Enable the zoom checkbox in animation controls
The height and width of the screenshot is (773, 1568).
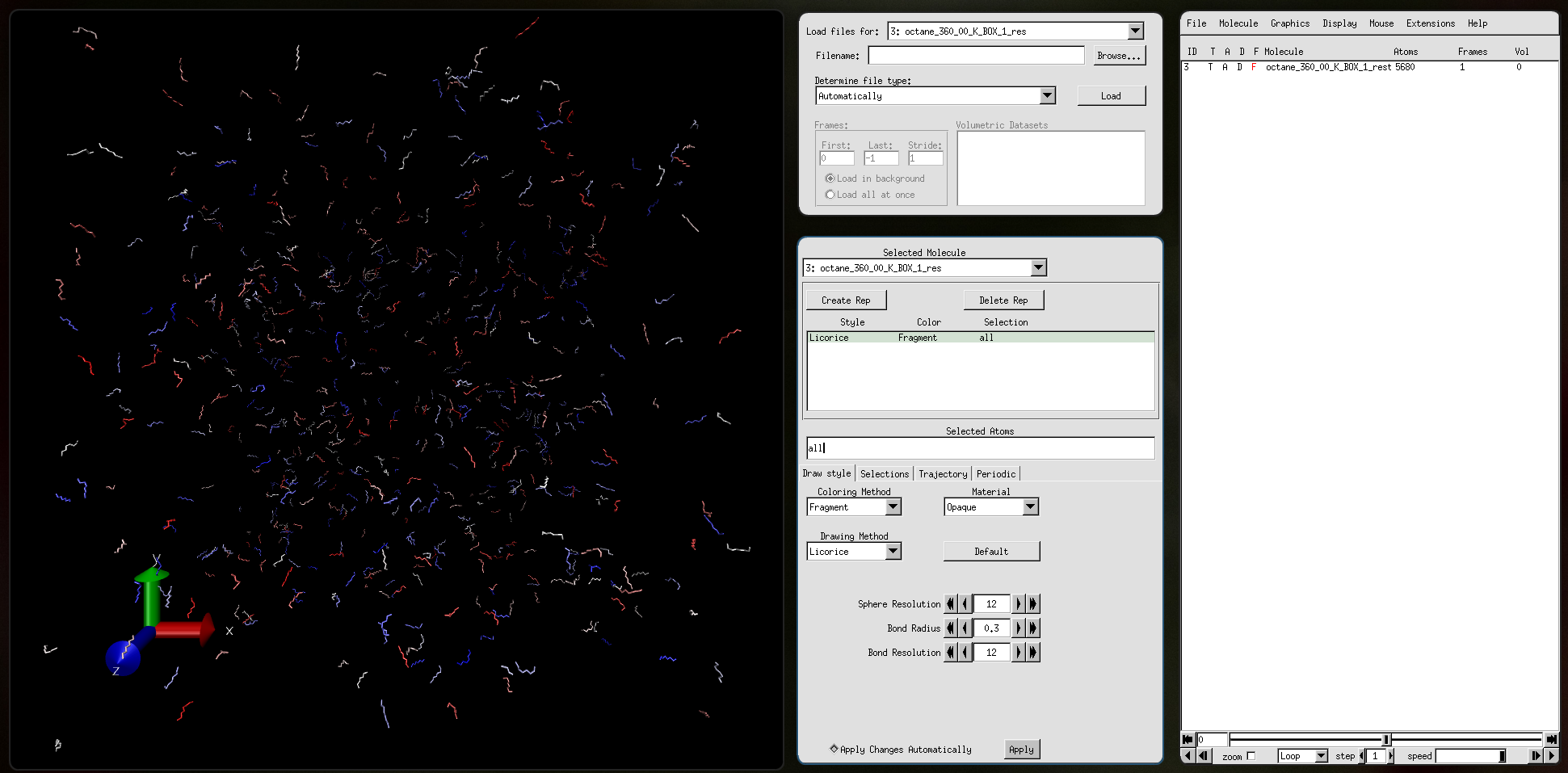(x=1251, y=756)
